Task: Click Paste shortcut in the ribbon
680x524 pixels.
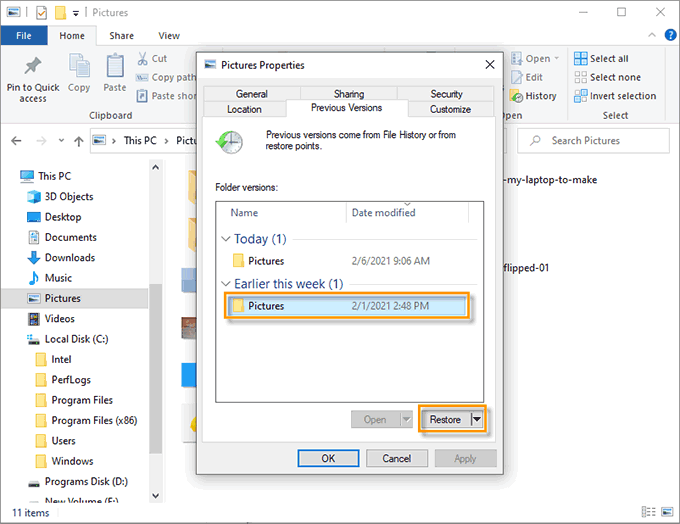Action: [x=166, y=96]
